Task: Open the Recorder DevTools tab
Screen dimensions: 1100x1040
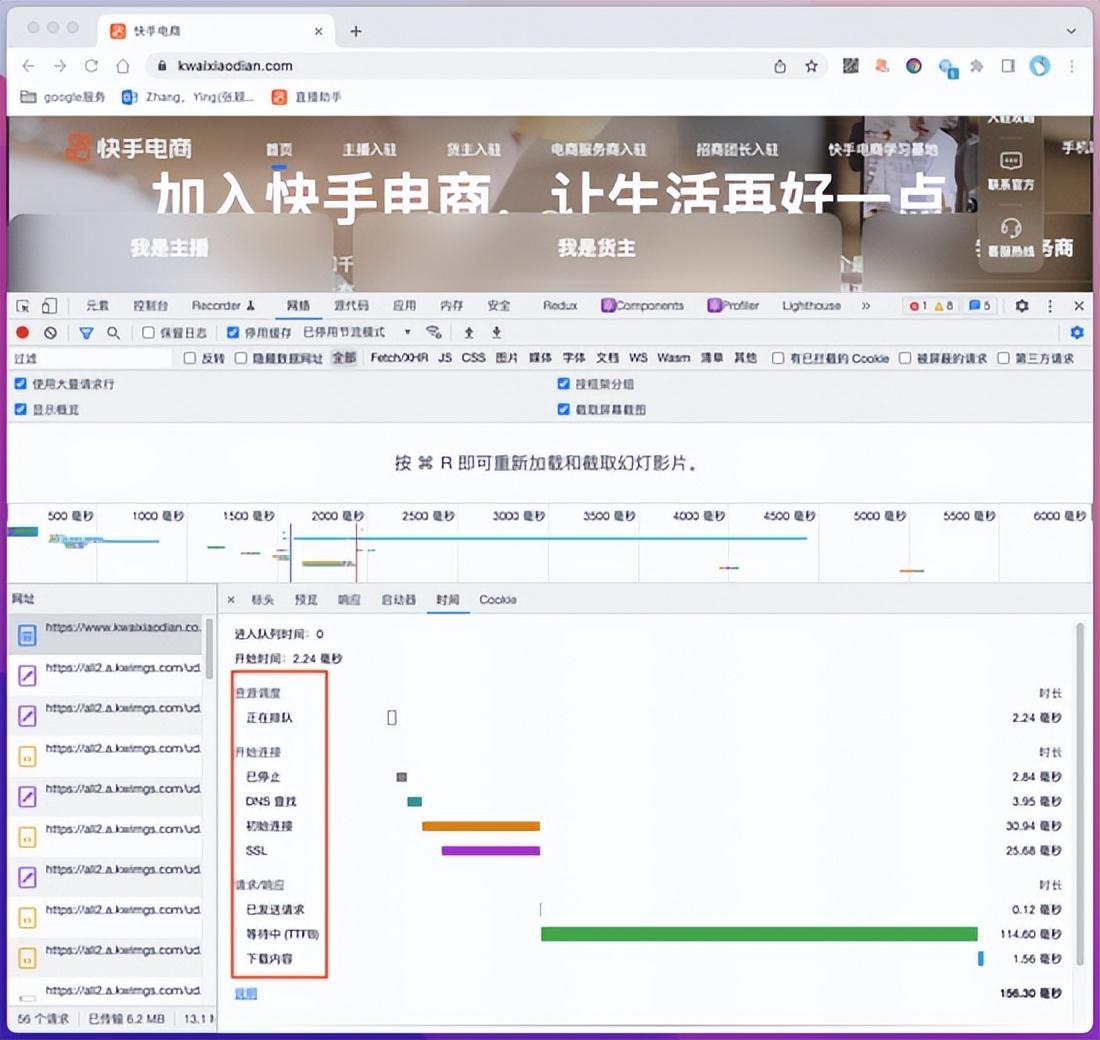Action: [222, 306]
